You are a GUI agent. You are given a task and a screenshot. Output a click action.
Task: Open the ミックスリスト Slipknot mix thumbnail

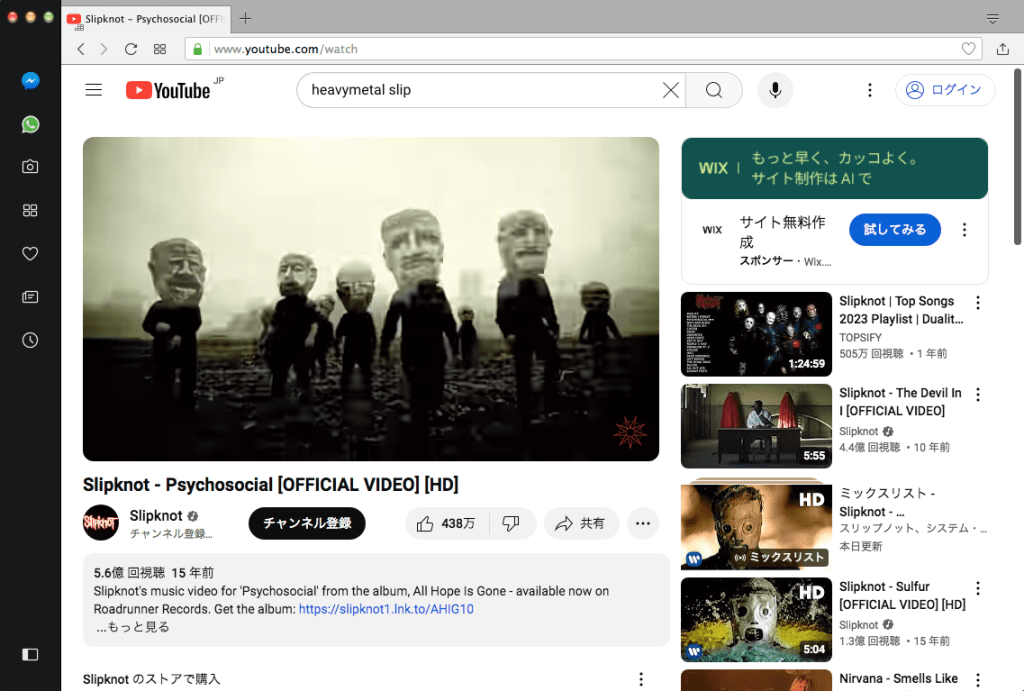[x=756, y=526]
